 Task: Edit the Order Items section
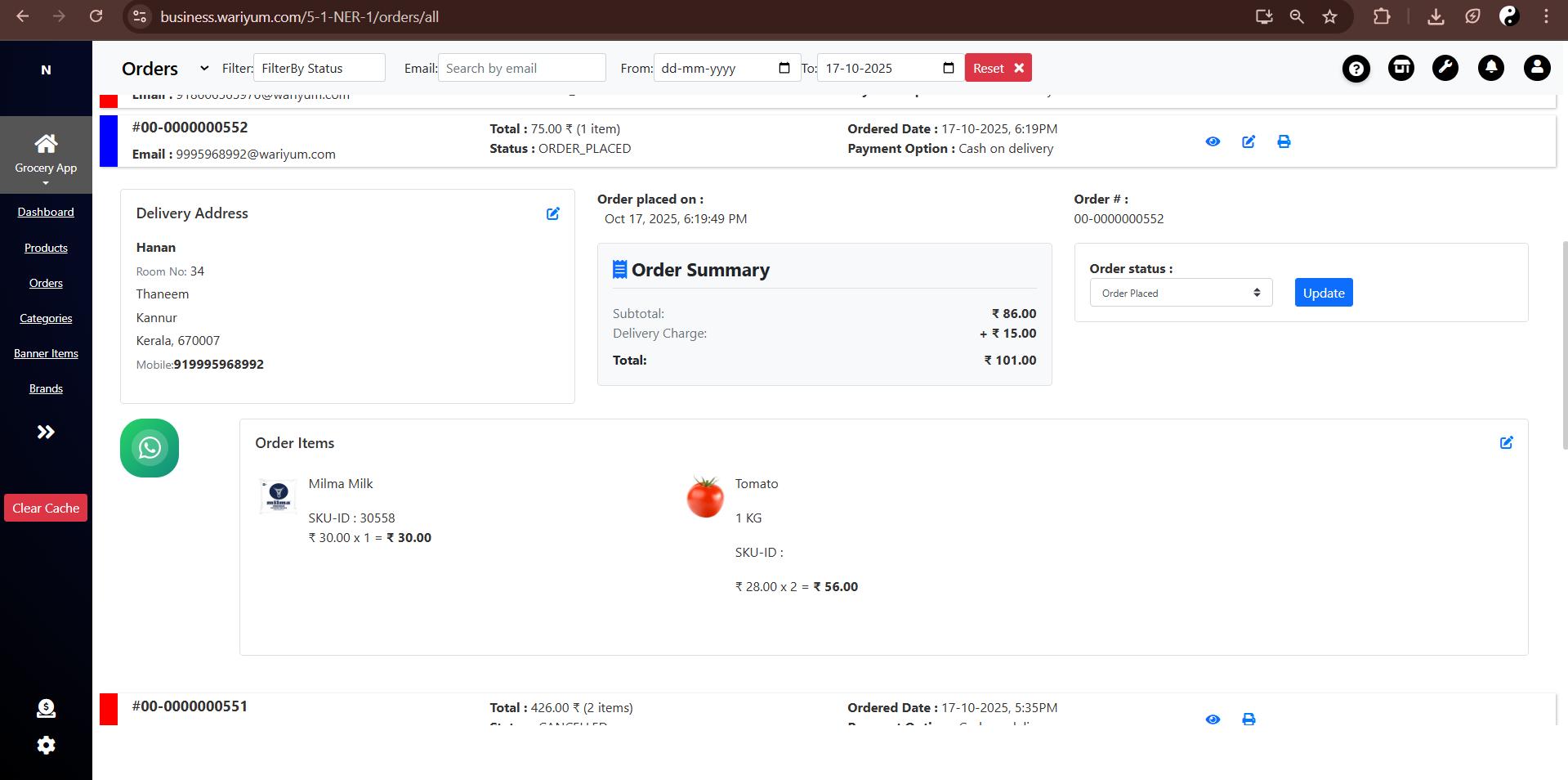(1506, 442)
